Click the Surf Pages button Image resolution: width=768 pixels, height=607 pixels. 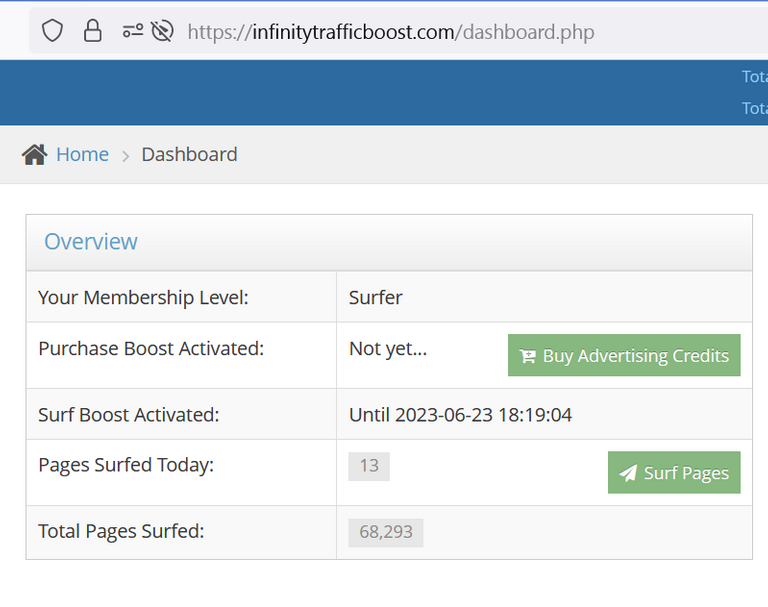[674, 472]
